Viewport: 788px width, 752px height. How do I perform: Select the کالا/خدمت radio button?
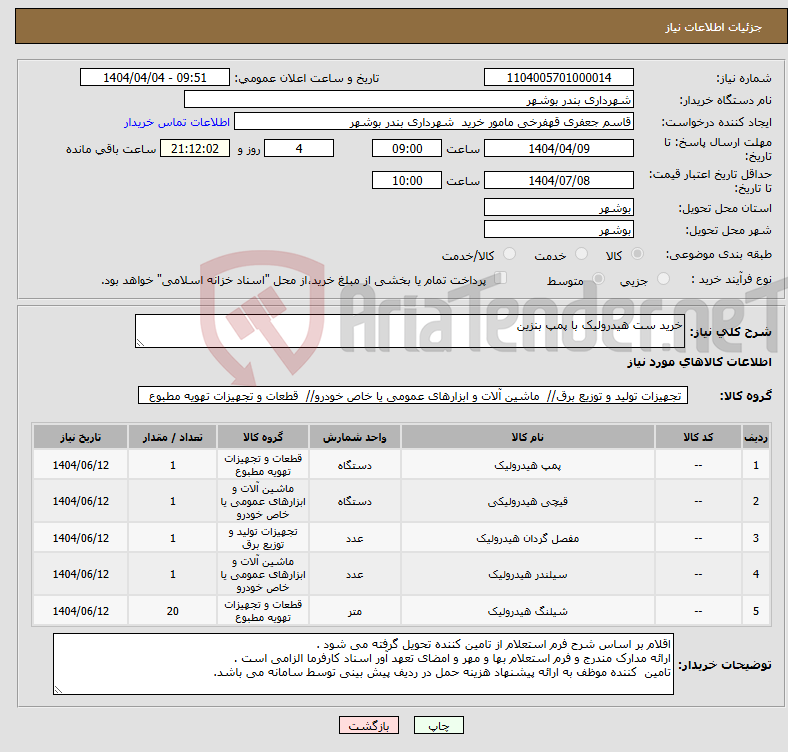point(509,254)
